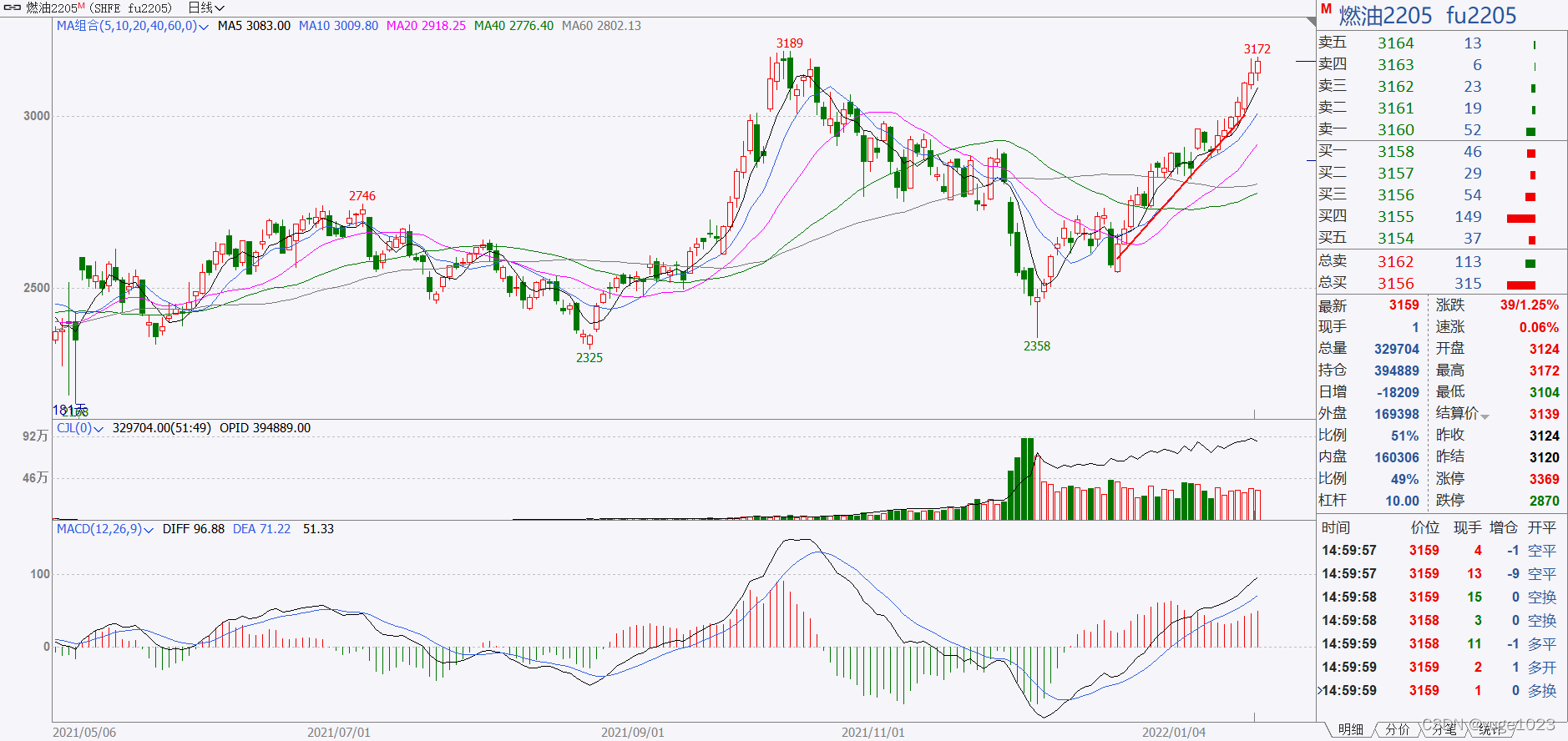The width and height of the screenshot is (1568, 741).
Task: Expand the 结算价 dropdown arrow
Action: [x=1485, y=416]
